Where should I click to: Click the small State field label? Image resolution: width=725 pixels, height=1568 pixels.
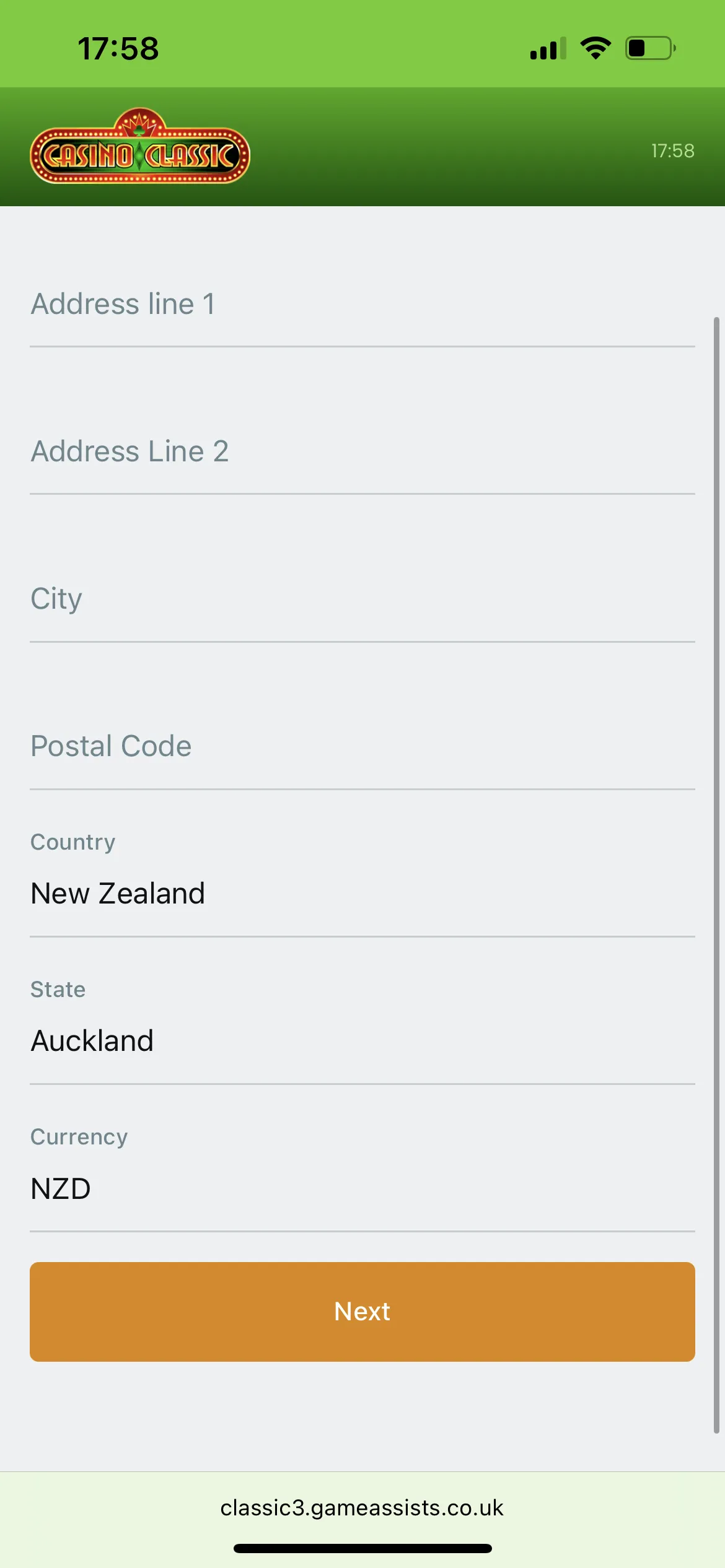(58, 990)
